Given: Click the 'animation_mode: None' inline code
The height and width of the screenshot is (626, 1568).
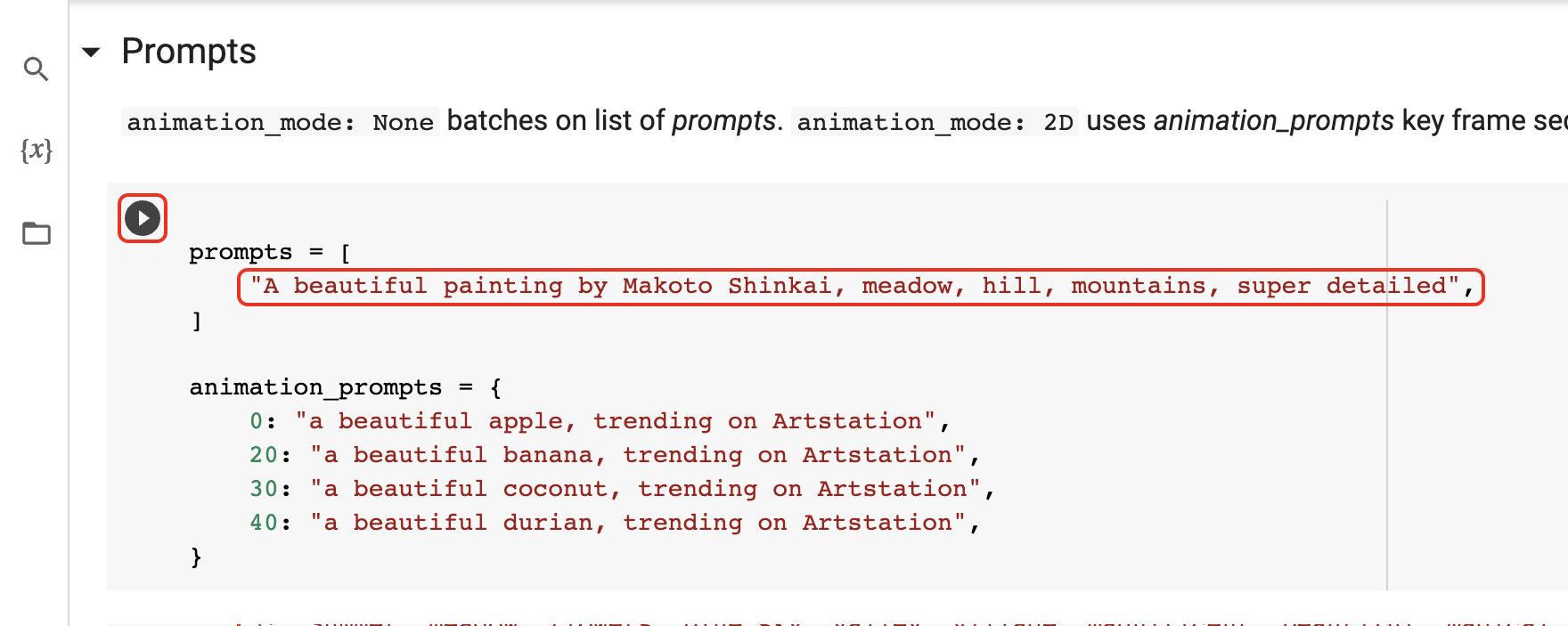Looking at the screenshot, I should coord(280,122).
